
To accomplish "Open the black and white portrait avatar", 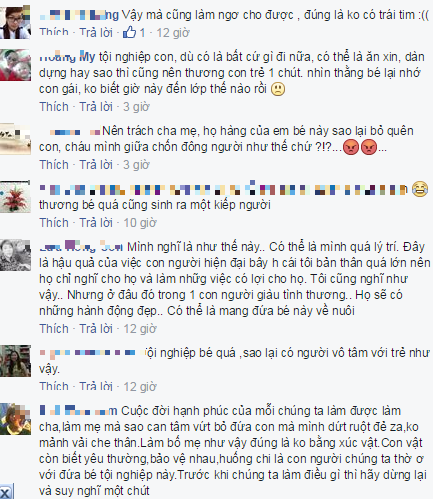I will click(x=15, y=254).
